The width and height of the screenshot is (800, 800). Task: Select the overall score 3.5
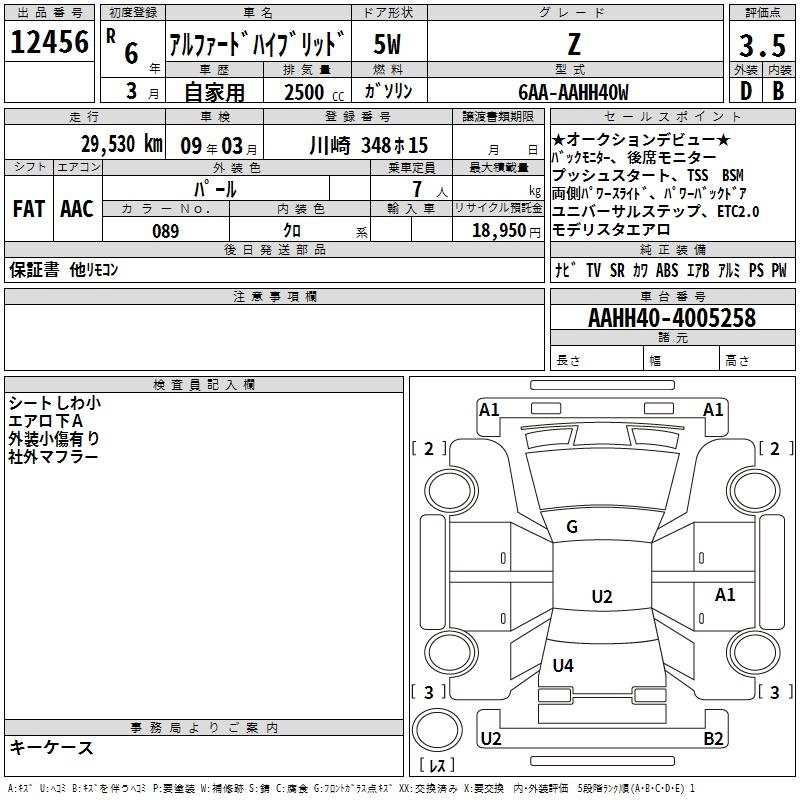[760, 46]
